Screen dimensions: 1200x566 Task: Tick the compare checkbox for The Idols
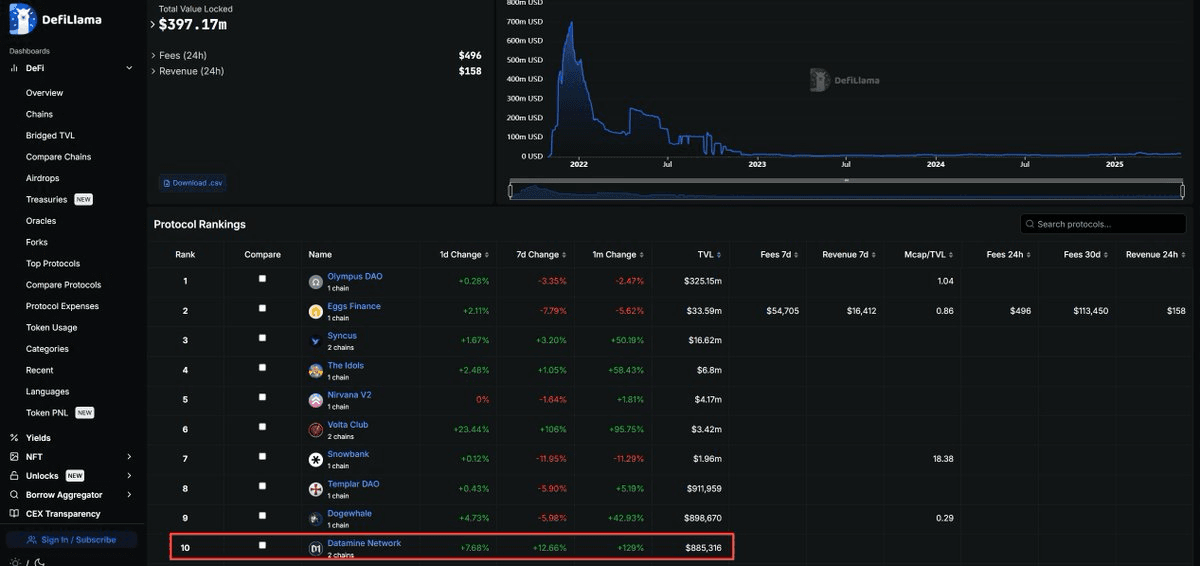coord(262,368)
